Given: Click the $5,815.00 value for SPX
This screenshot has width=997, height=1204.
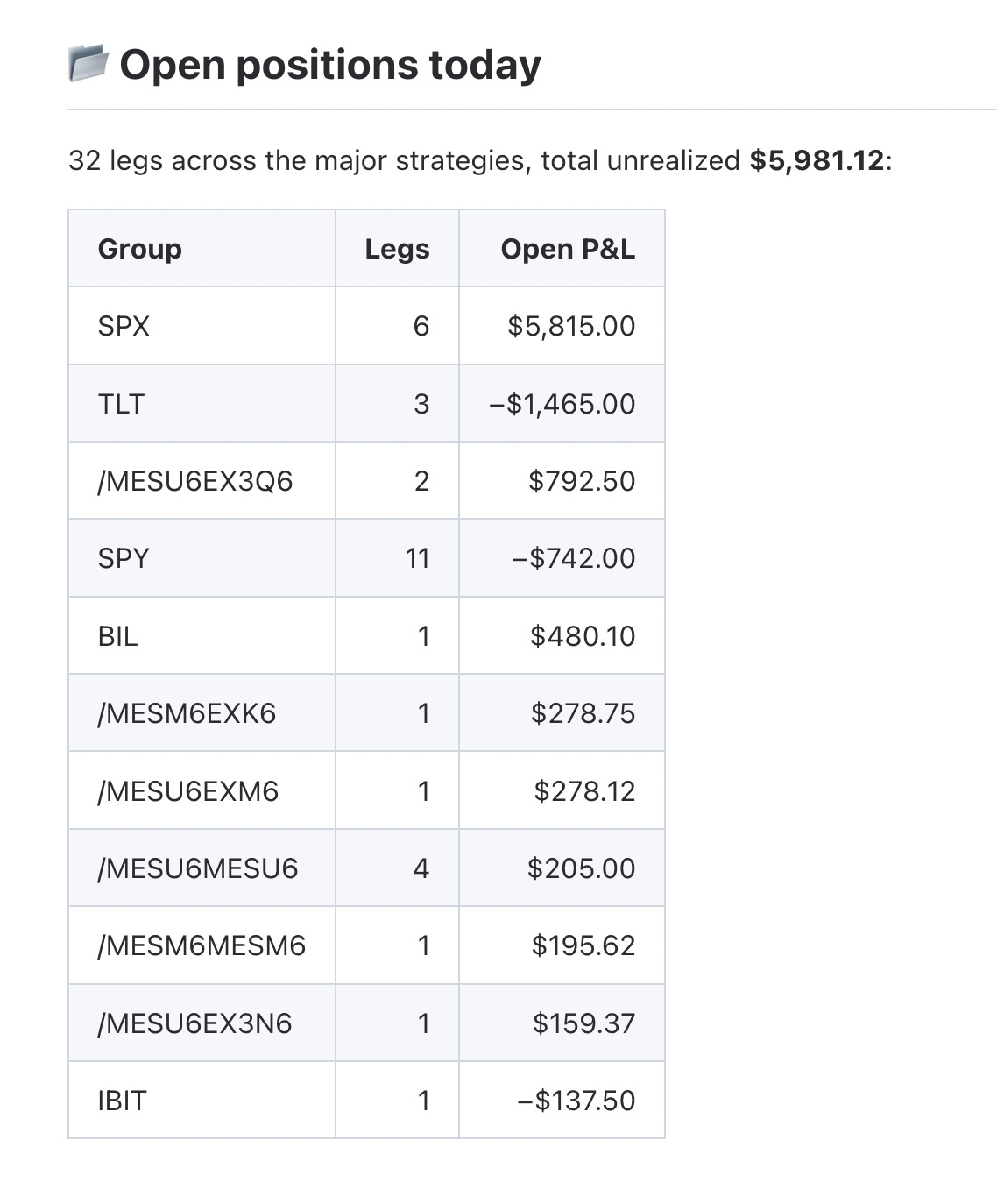Looking at the screenshot, I should (x=571, y=326).
